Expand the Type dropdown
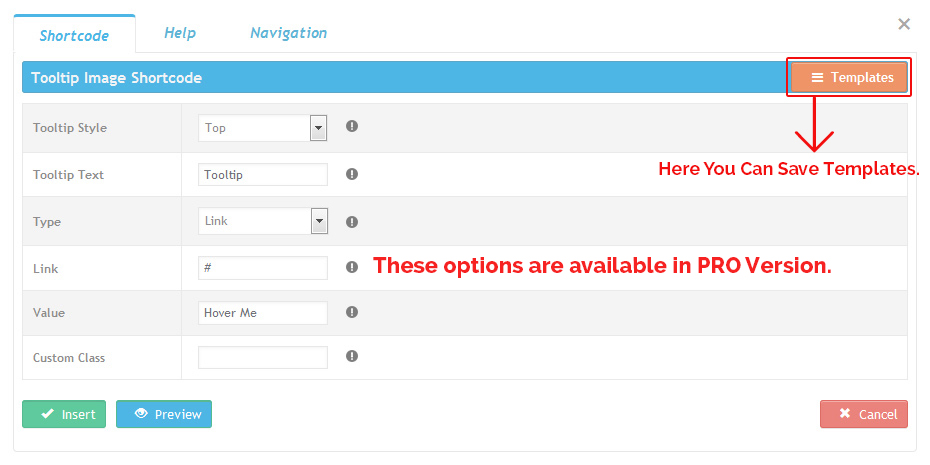The height and width of the screenshot is (465, 930). coord(263,221)
